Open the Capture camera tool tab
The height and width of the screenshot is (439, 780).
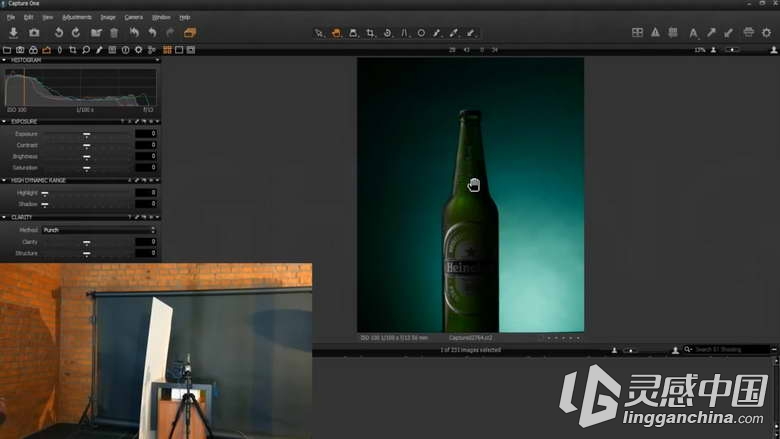click(20, 50)
